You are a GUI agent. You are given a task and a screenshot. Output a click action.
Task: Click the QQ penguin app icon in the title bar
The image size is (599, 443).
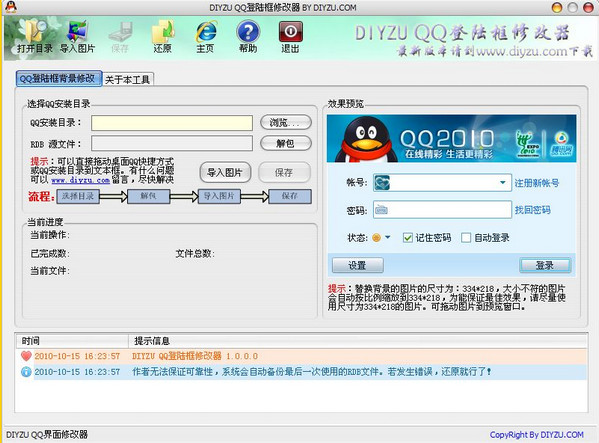[x=11, y=6]
